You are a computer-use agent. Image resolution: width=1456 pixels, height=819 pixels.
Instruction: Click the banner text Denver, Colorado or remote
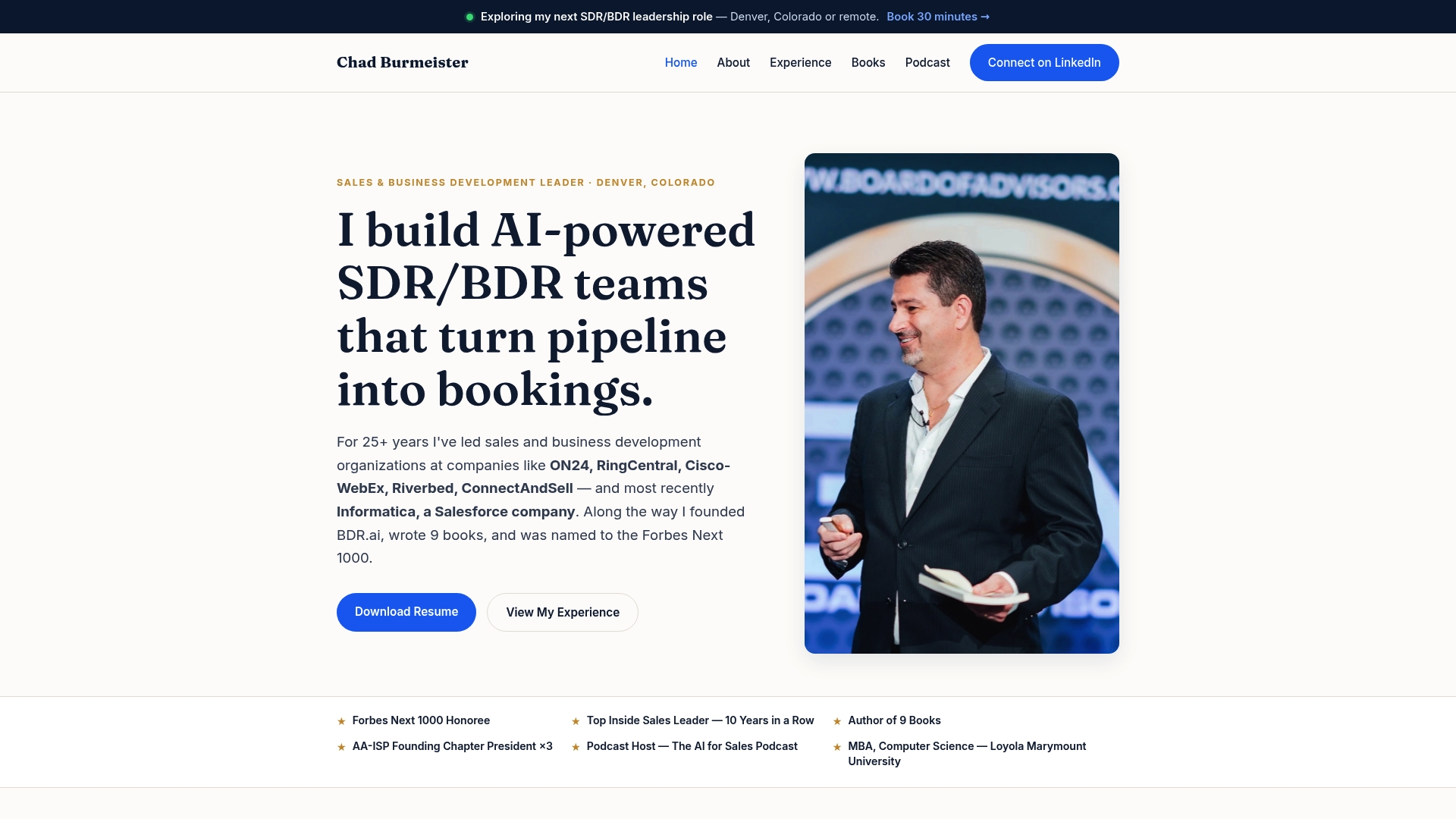(x=804, y=17)
